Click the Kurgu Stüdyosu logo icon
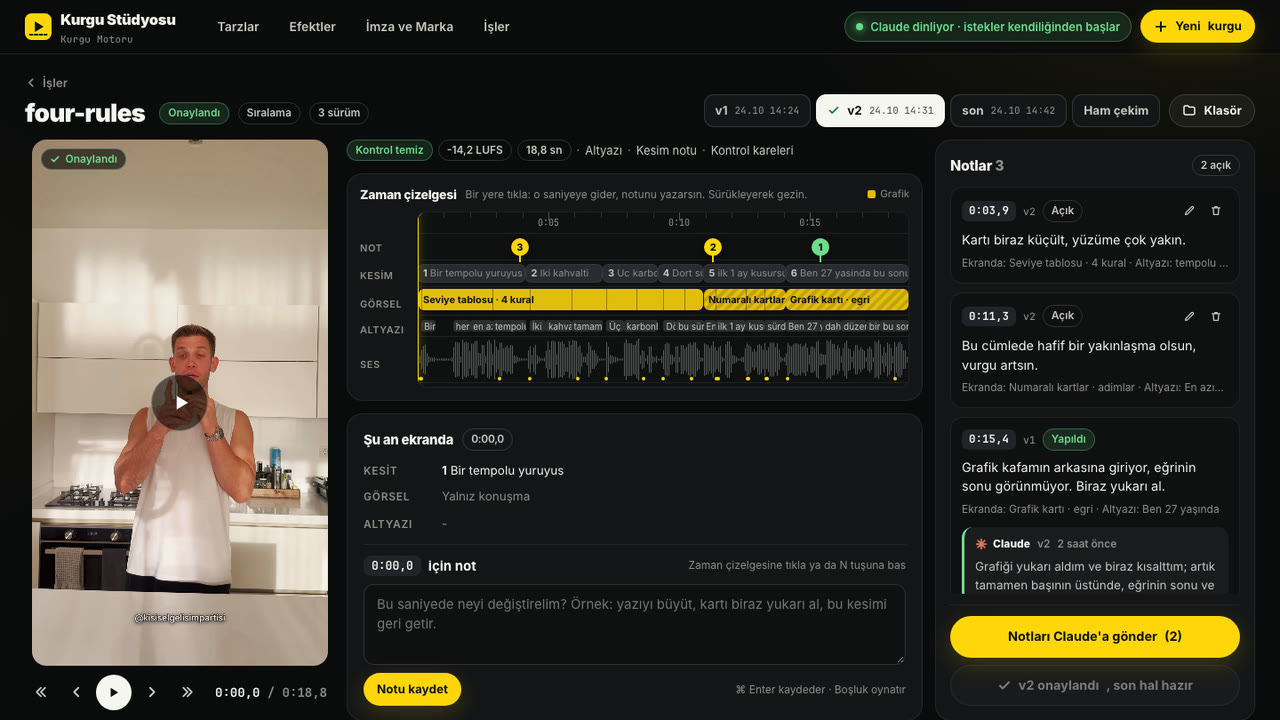 click(38, 26)
